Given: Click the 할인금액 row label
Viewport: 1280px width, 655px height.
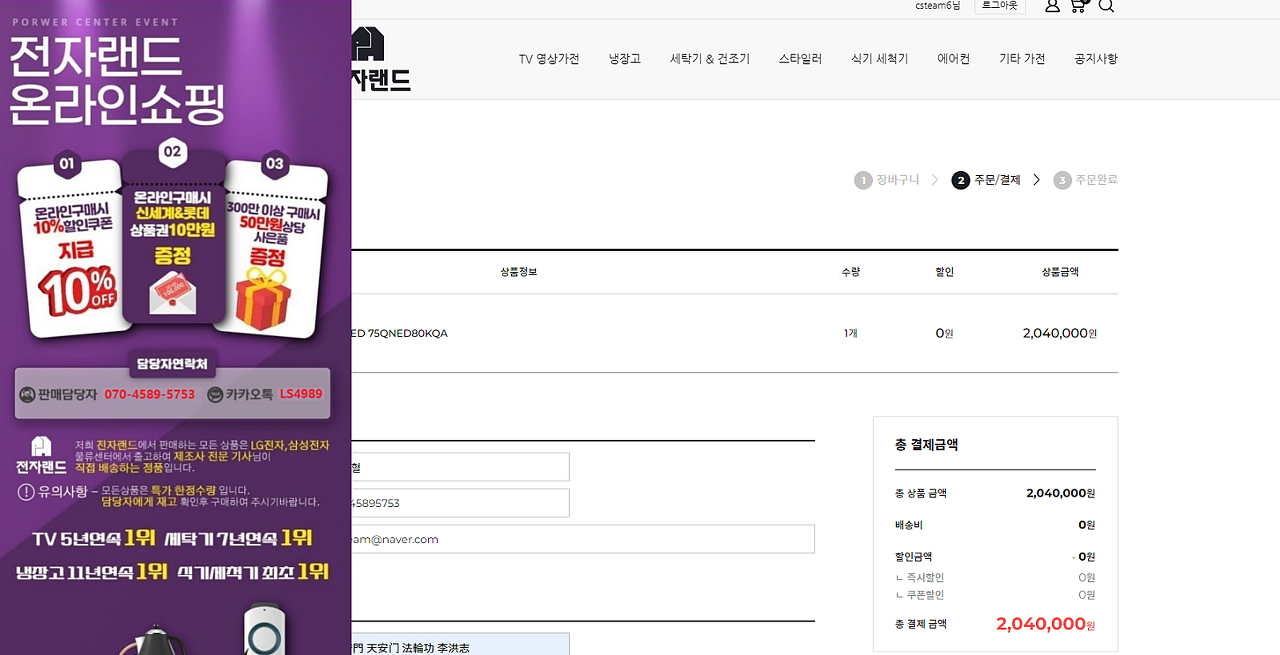Looking at the screenshot, I should pyautogui.click(x=914, y=557).
